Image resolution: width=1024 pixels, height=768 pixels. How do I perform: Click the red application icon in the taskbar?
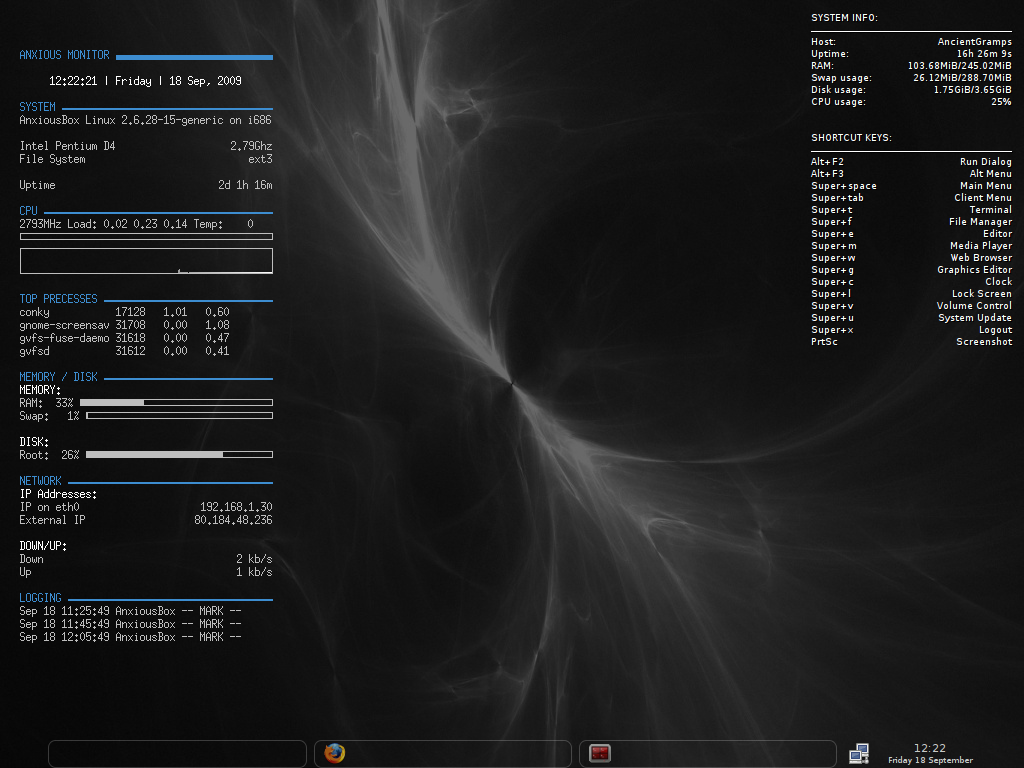[x=600, y=753]
